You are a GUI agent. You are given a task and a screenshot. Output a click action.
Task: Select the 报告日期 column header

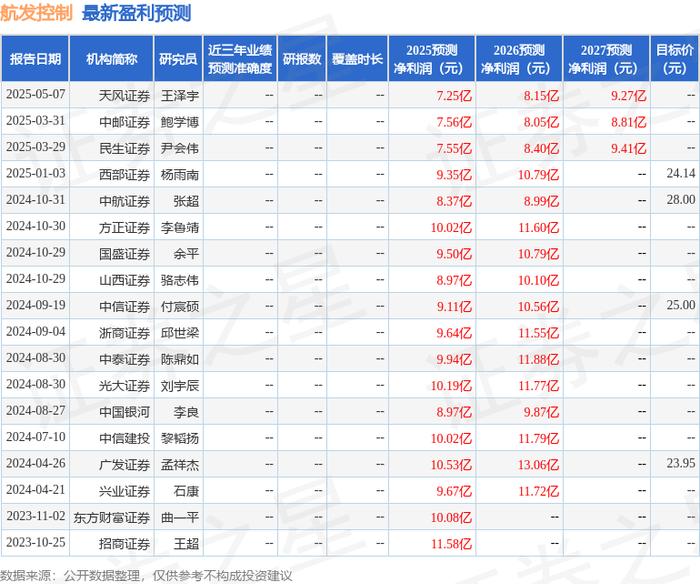[35, 58]
